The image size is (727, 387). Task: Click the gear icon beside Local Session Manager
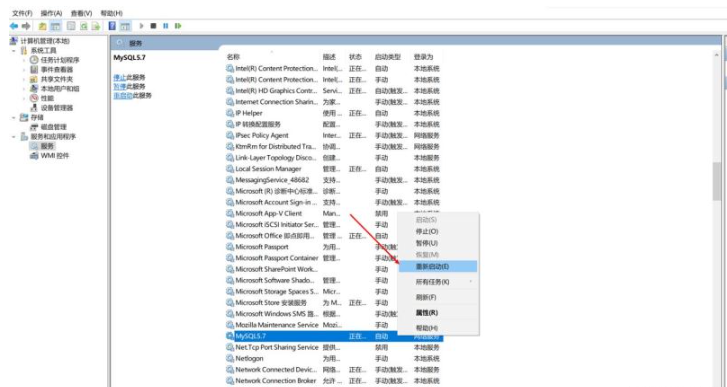pos(230,169)
